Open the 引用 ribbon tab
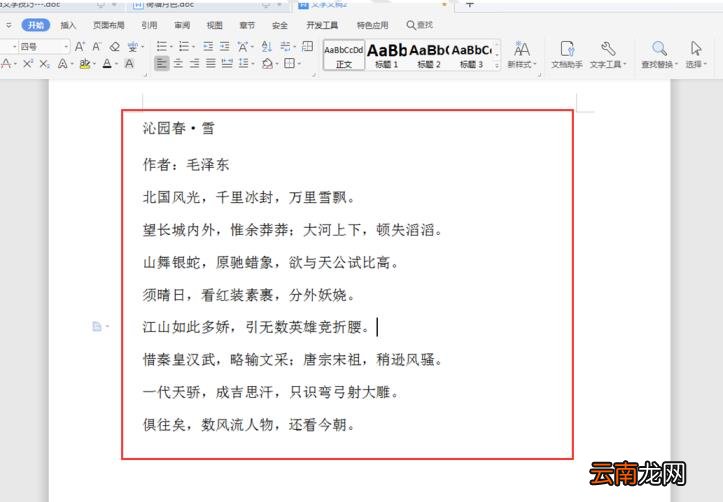 click(x=149, y=25)
